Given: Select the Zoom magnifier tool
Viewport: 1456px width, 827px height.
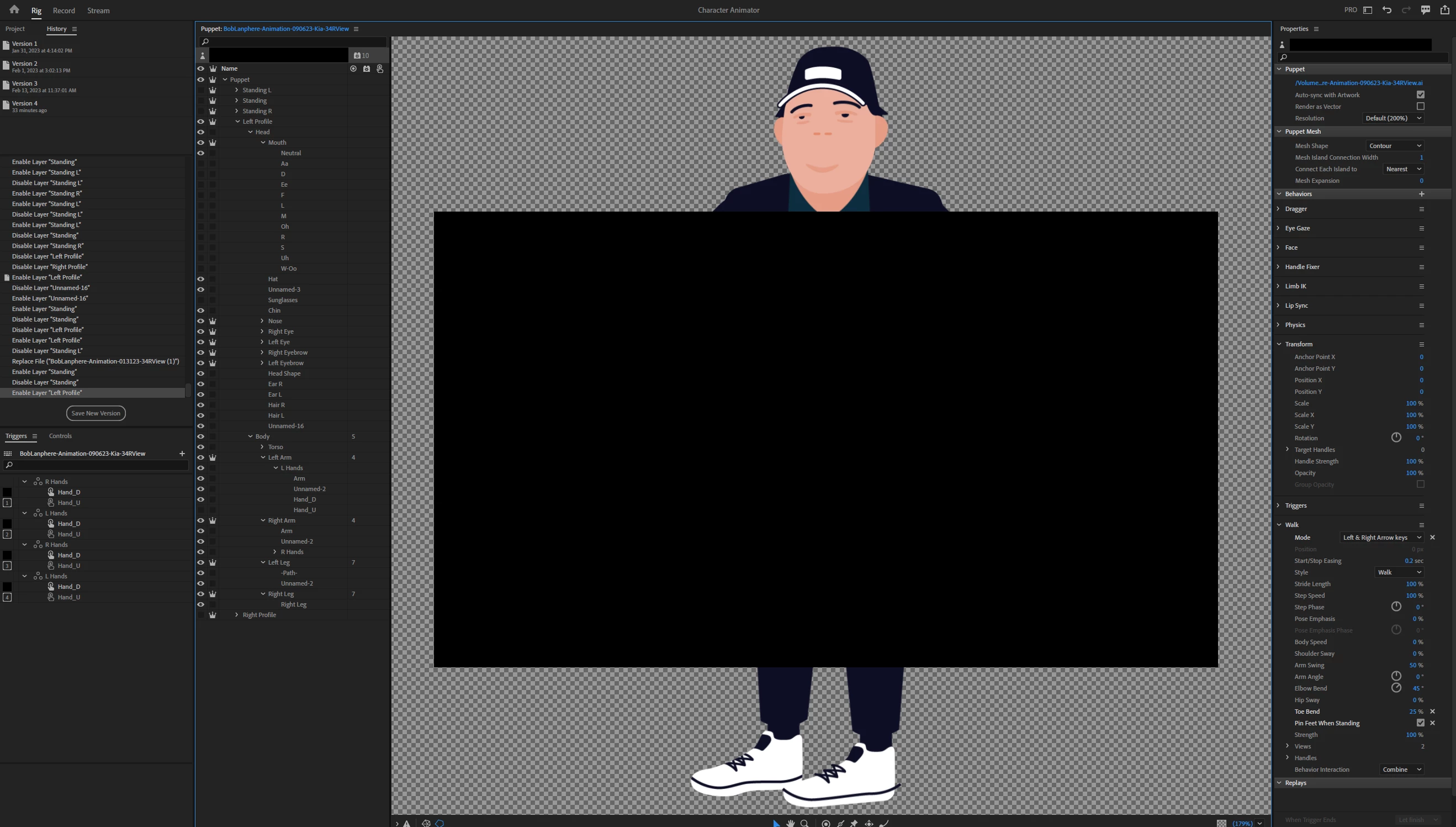Looking at the screenshot, I should click(x=804, y=823).
